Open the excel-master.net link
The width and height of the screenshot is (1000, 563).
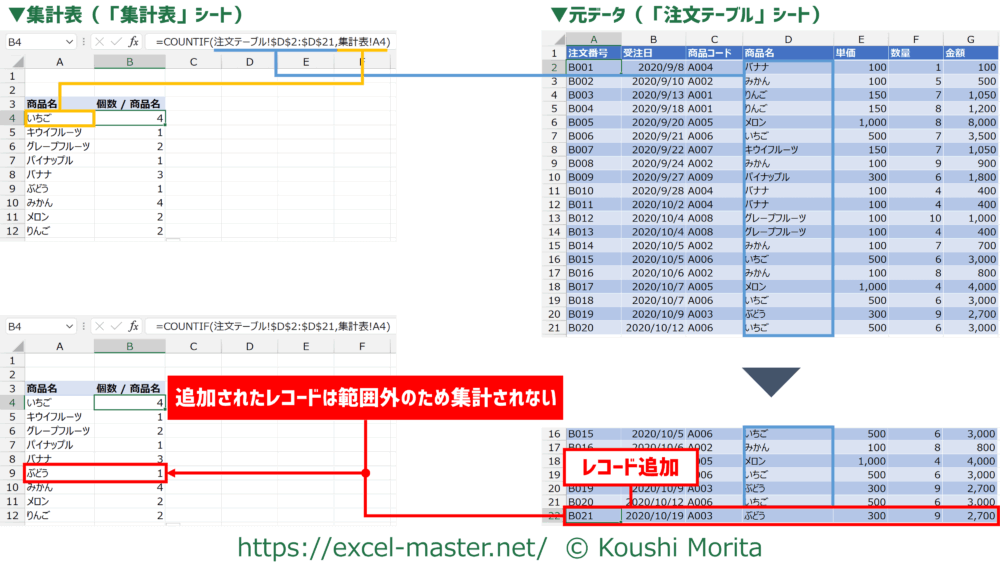391,546
